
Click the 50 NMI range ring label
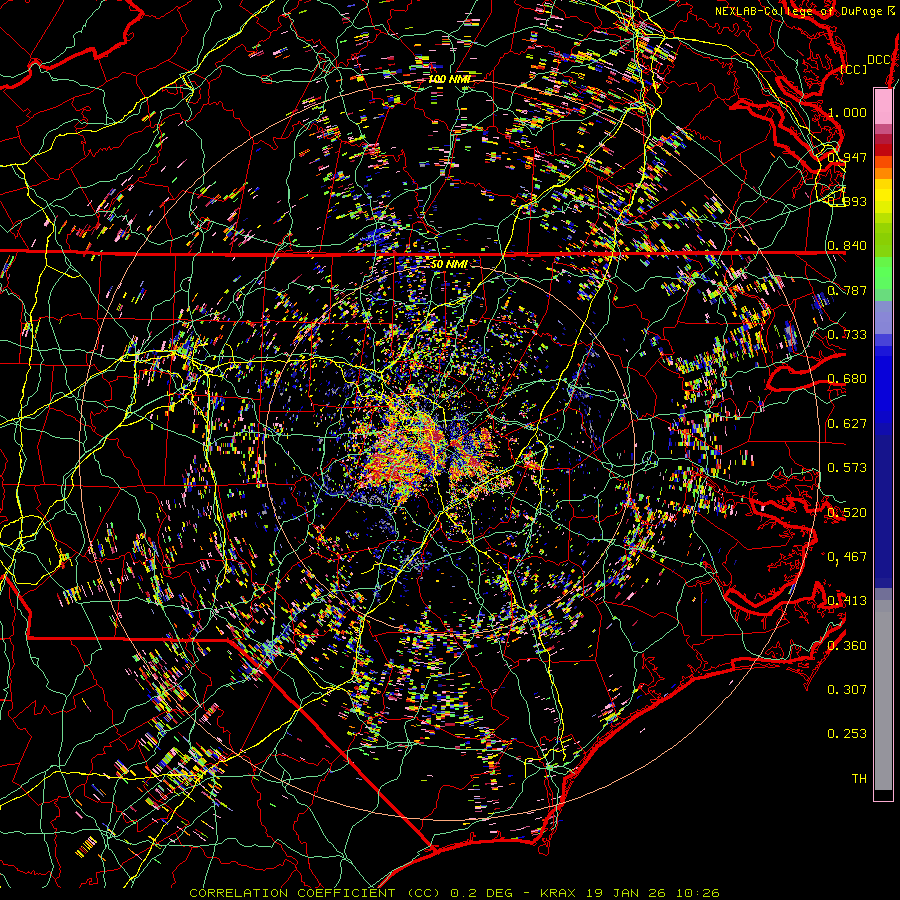pos(449,264)
